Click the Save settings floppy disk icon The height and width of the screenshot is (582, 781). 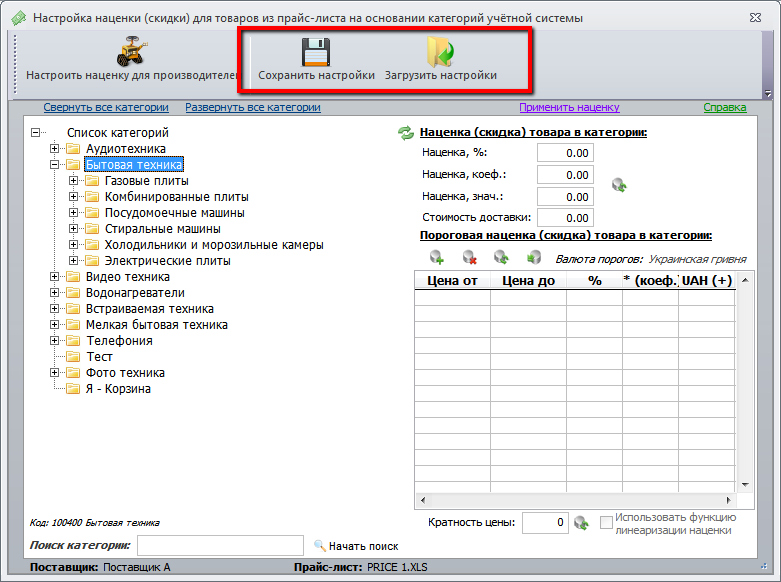tap(316, 52)
